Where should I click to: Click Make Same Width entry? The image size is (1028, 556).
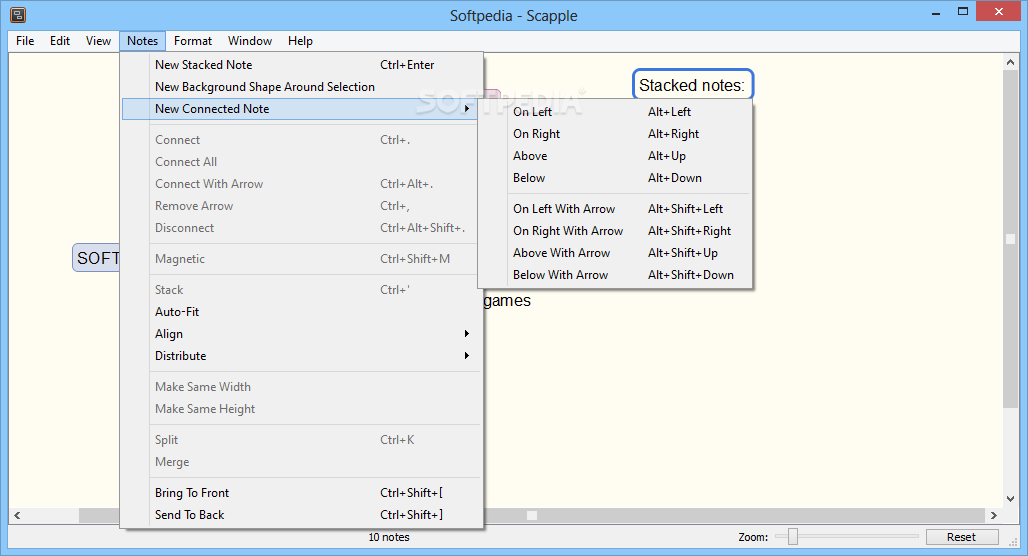[x=302, y=387]
